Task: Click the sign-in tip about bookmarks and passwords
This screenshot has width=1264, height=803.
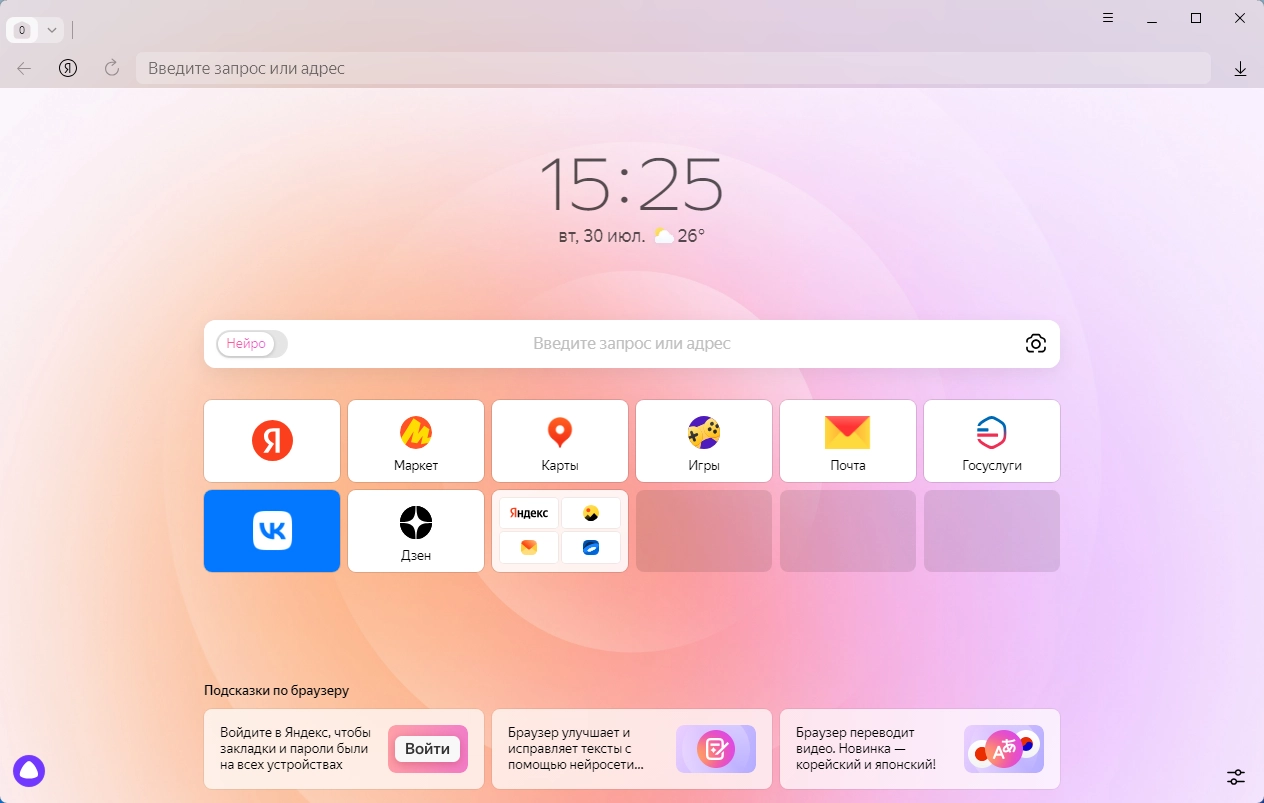Action: pos(344,749)
